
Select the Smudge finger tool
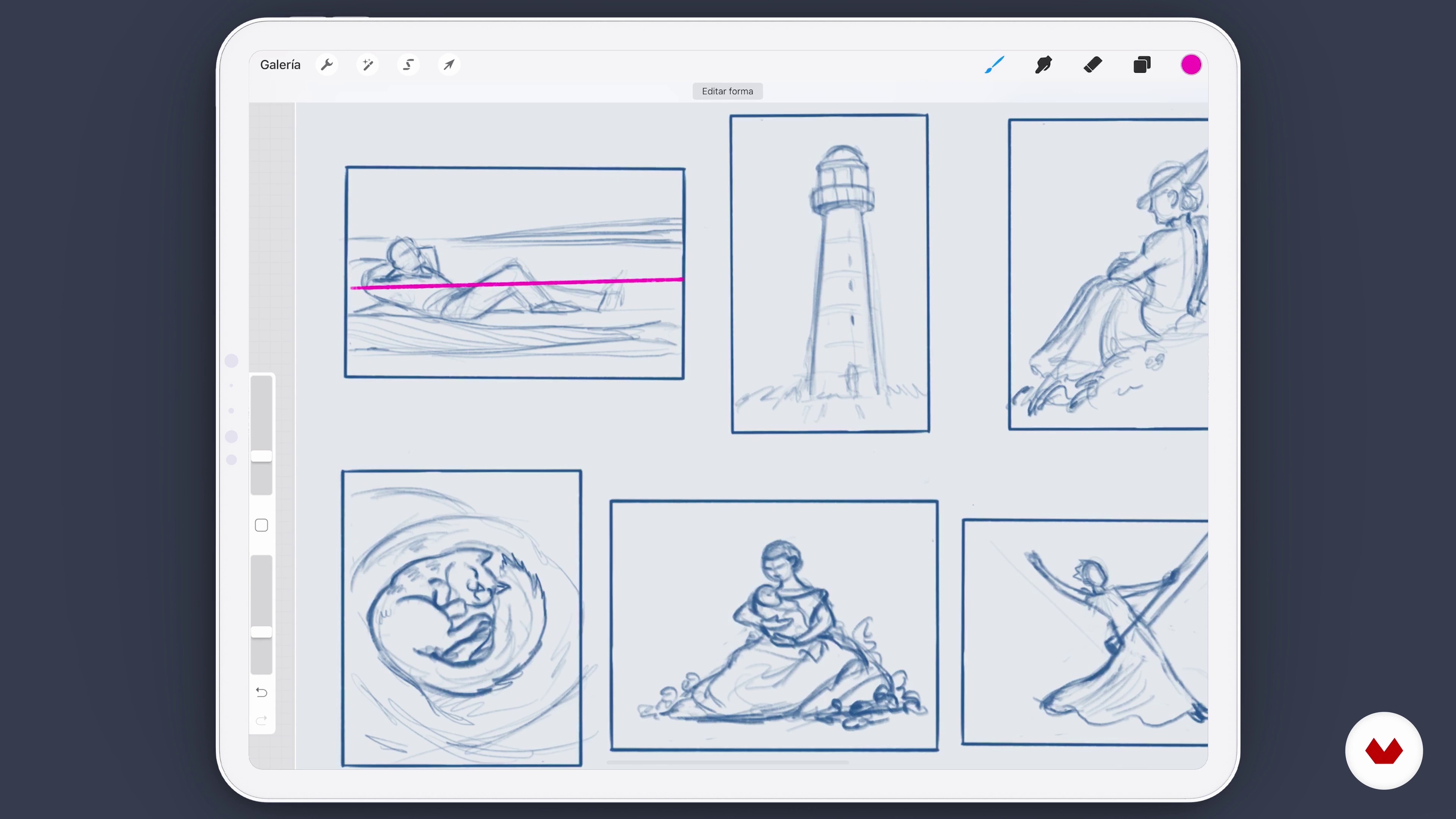coord(1043,64)
